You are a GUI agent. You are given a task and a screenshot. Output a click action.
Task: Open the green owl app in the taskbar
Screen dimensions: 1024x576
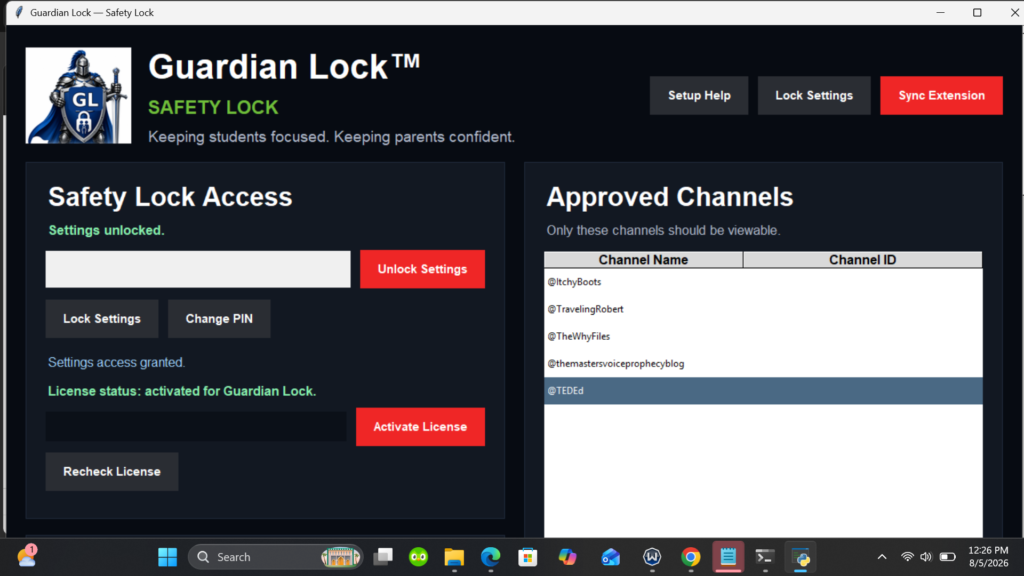pyautogui.click(x=419, y=557)
